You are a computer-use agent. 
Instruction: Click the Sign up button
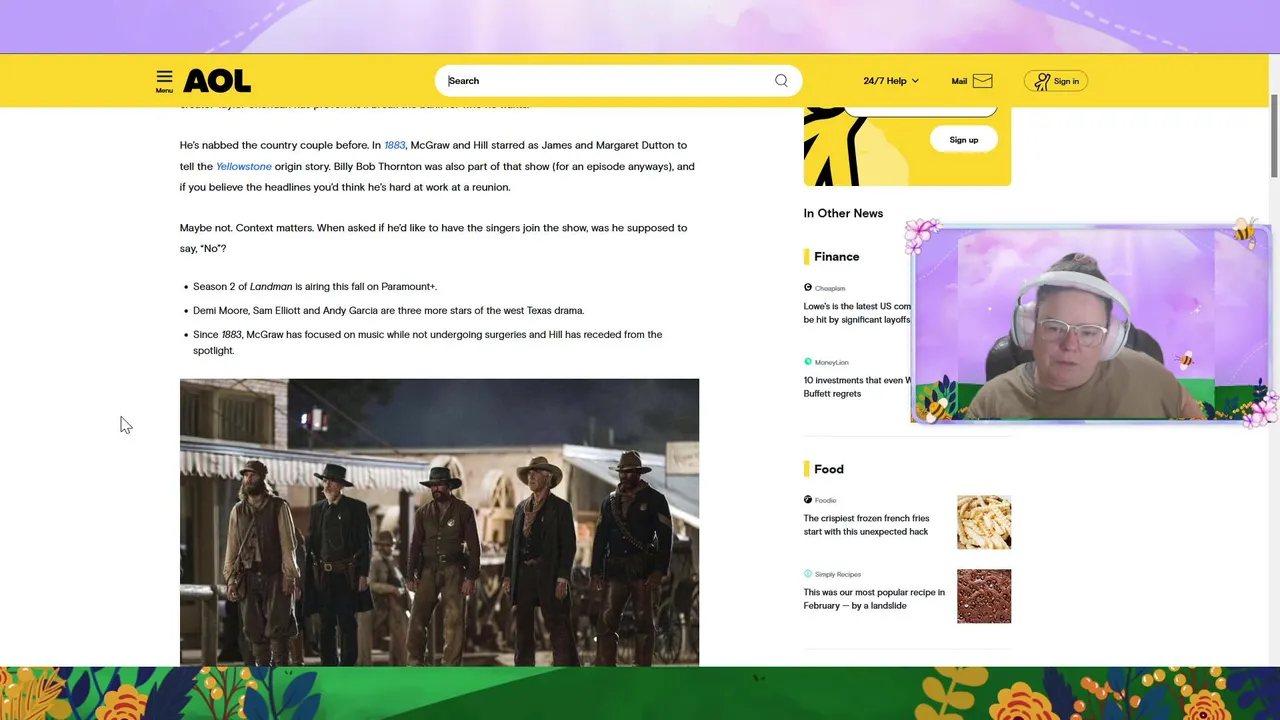pyautogui.click(x=964, y=140)
